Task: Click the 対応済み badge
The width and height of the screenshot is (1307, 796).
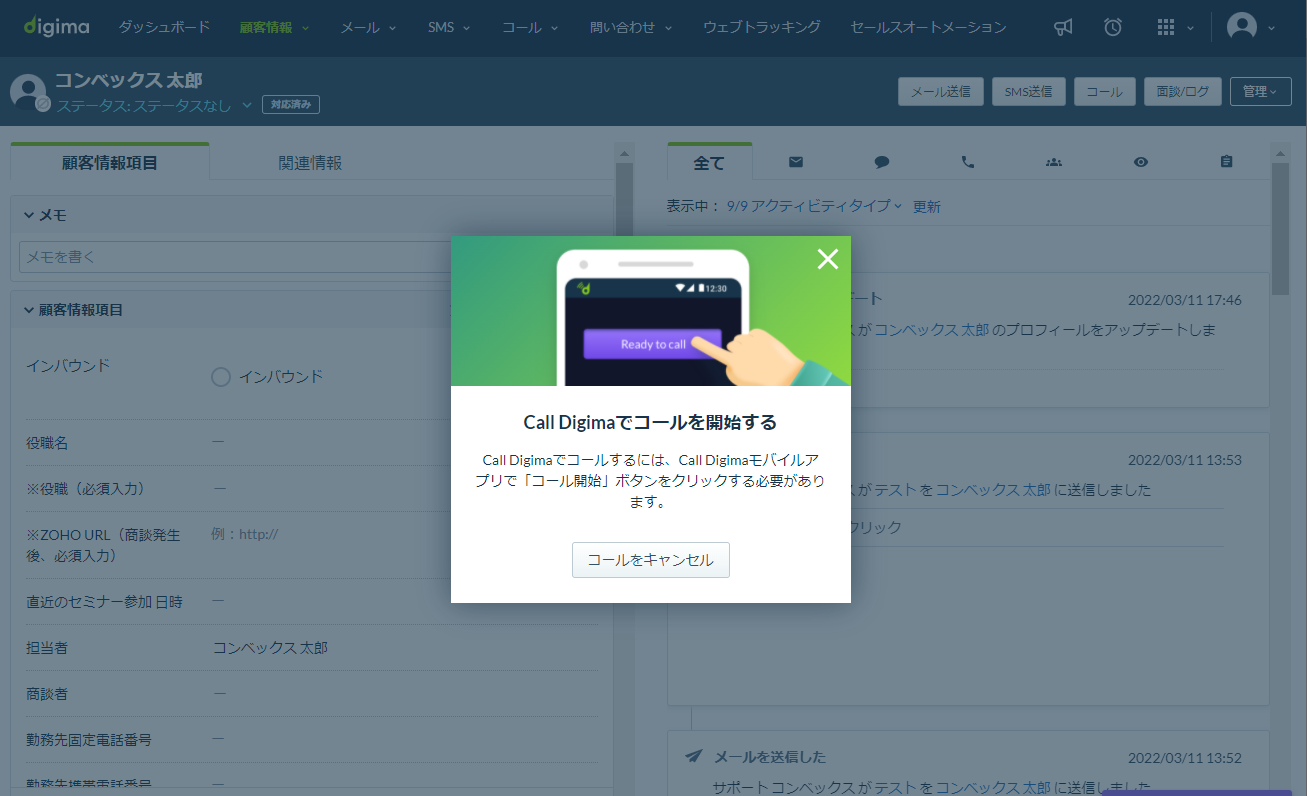Action: pyautogui.click(x=291, y=104)
